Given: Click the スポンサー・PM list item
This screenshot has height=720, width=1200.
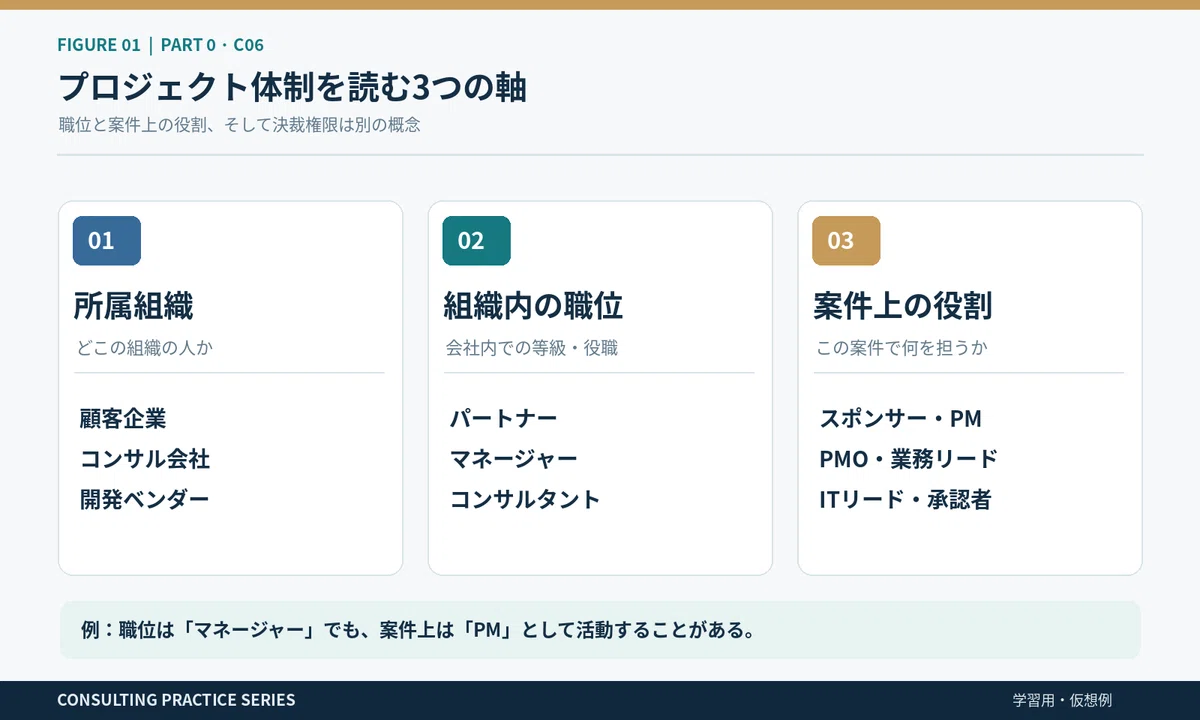Looking at the screenshot, I should [x=901, y=418].
